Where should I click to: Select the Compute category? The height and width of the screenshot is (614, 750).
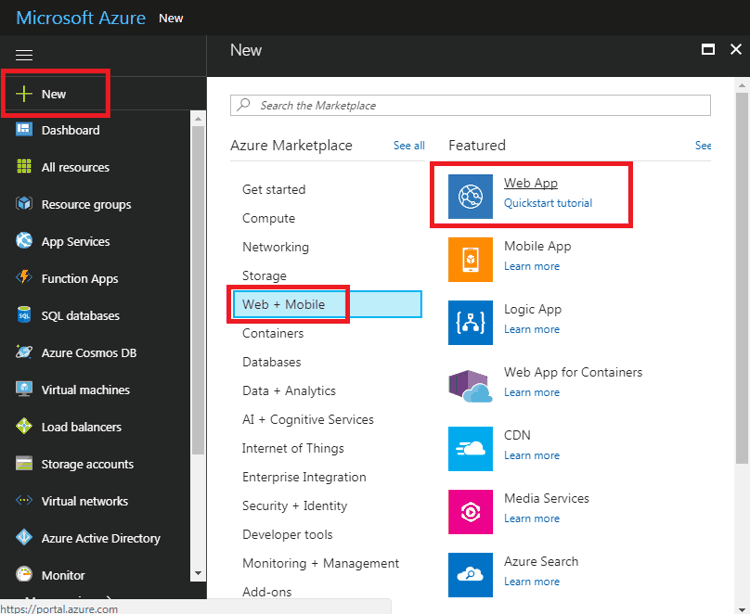pyautogui.click(x=268, y=219)
